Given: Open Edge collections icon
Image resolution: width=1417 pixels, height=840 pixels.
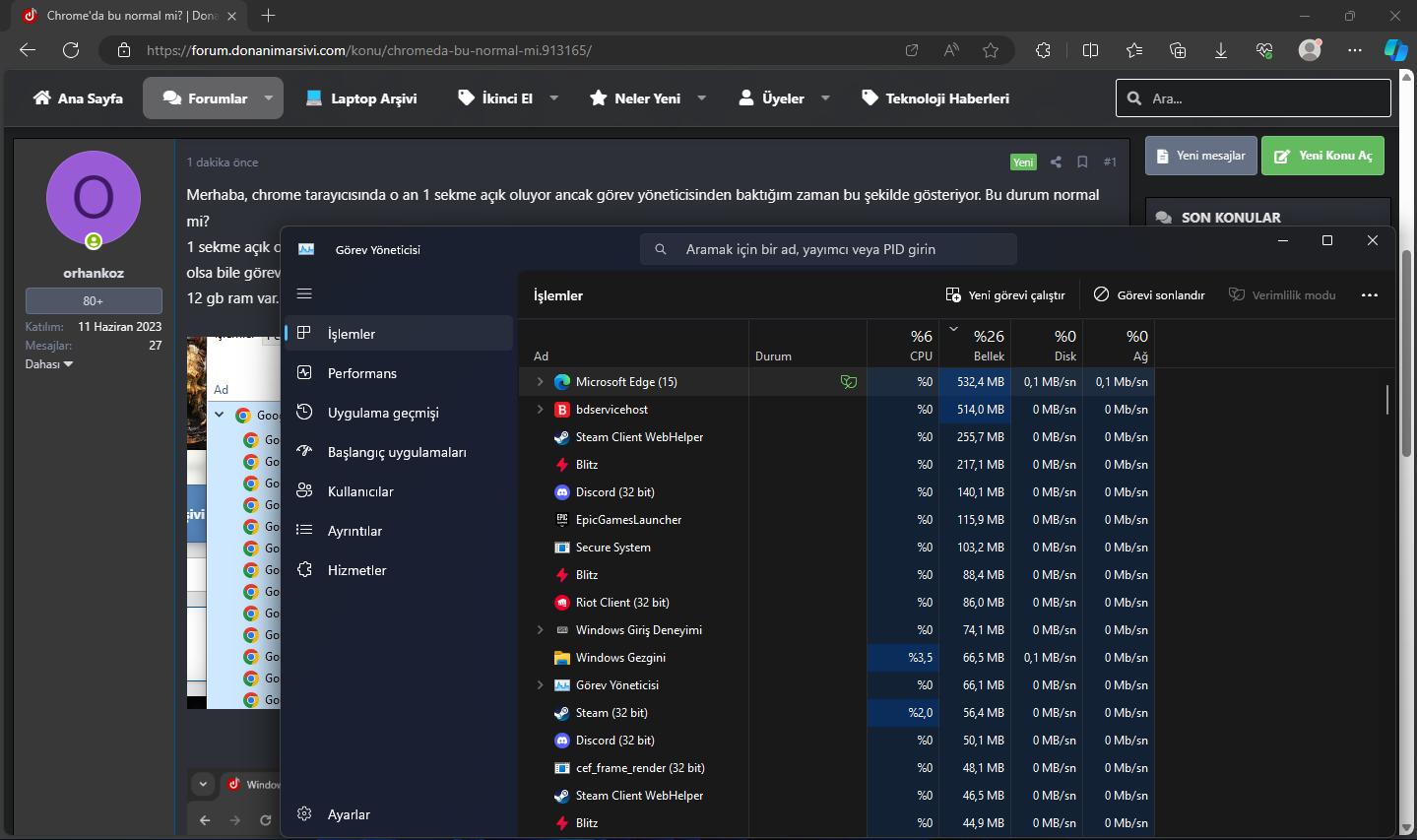Looking at the screenshot, I should coord(1178,50).
